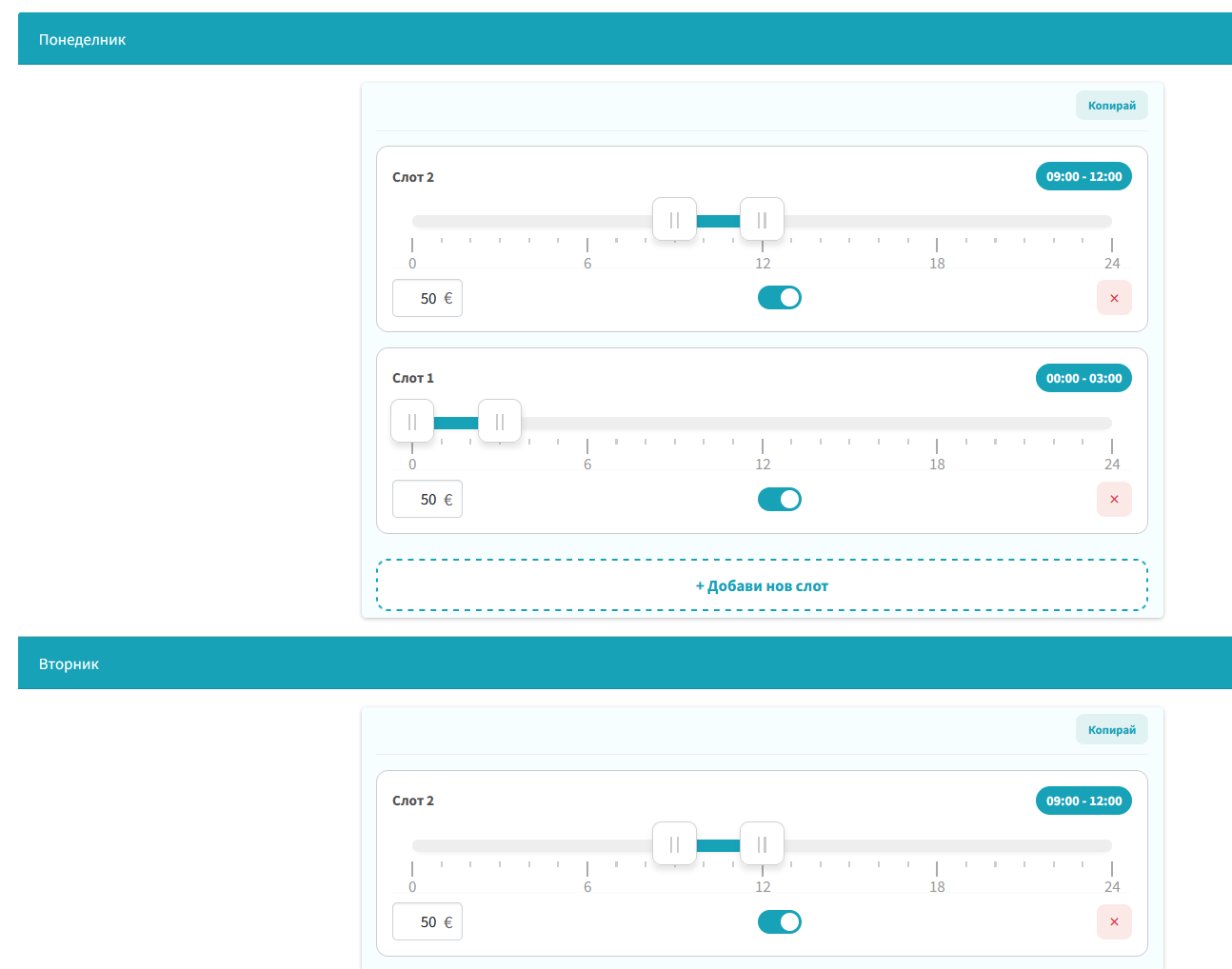Click Monday Слот 2 start slider handle
Image resolution: width=1232 pixels, height=969 pixels.
click(x=674, y=220)
